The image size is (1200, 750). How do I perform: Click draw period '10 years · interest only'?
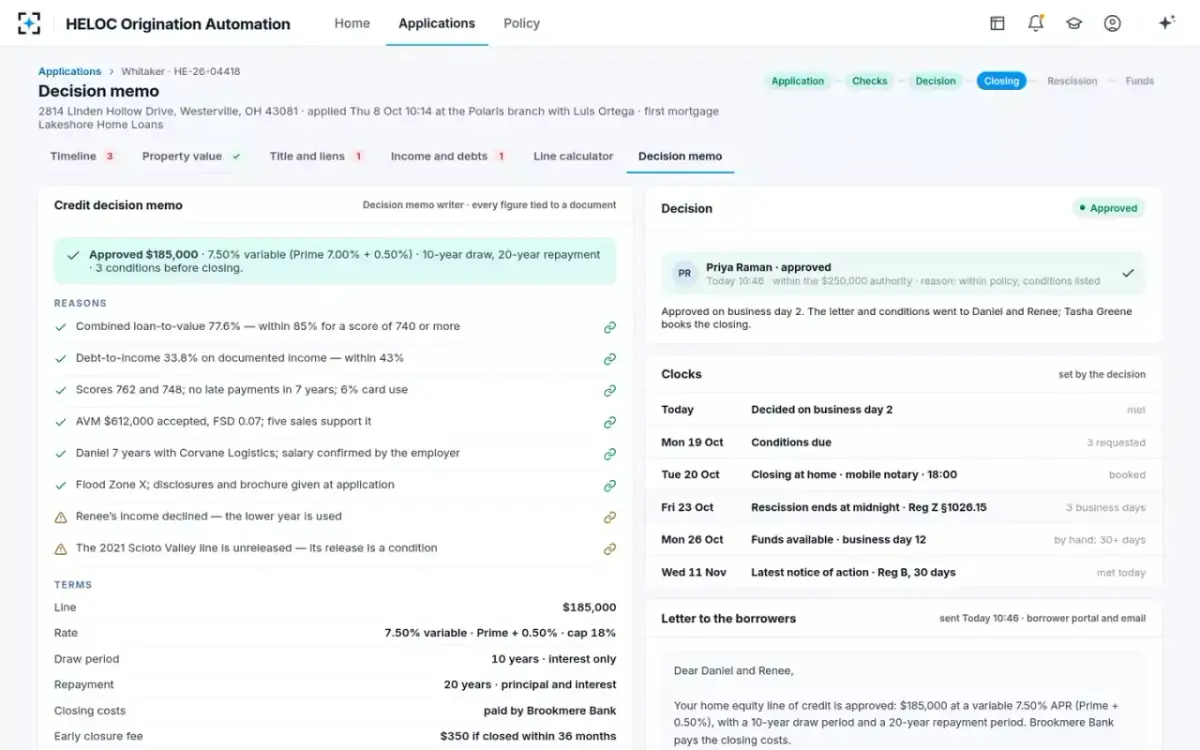point(553,659)
